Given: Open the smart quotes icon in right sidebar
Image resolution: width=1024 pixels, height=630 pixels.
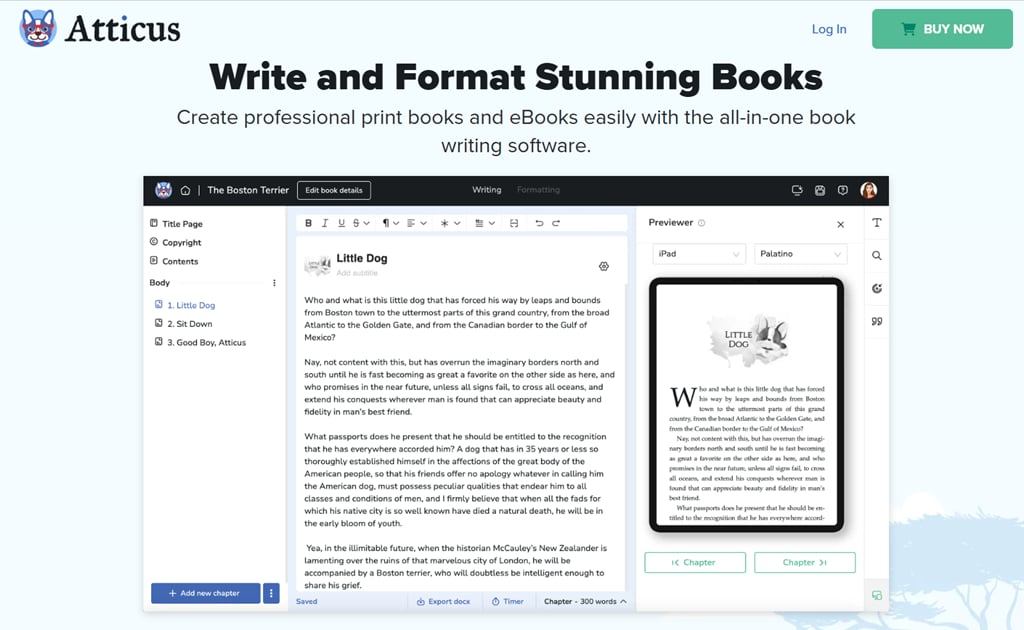Looking at the screenshot, I should (x=876, y=321).
